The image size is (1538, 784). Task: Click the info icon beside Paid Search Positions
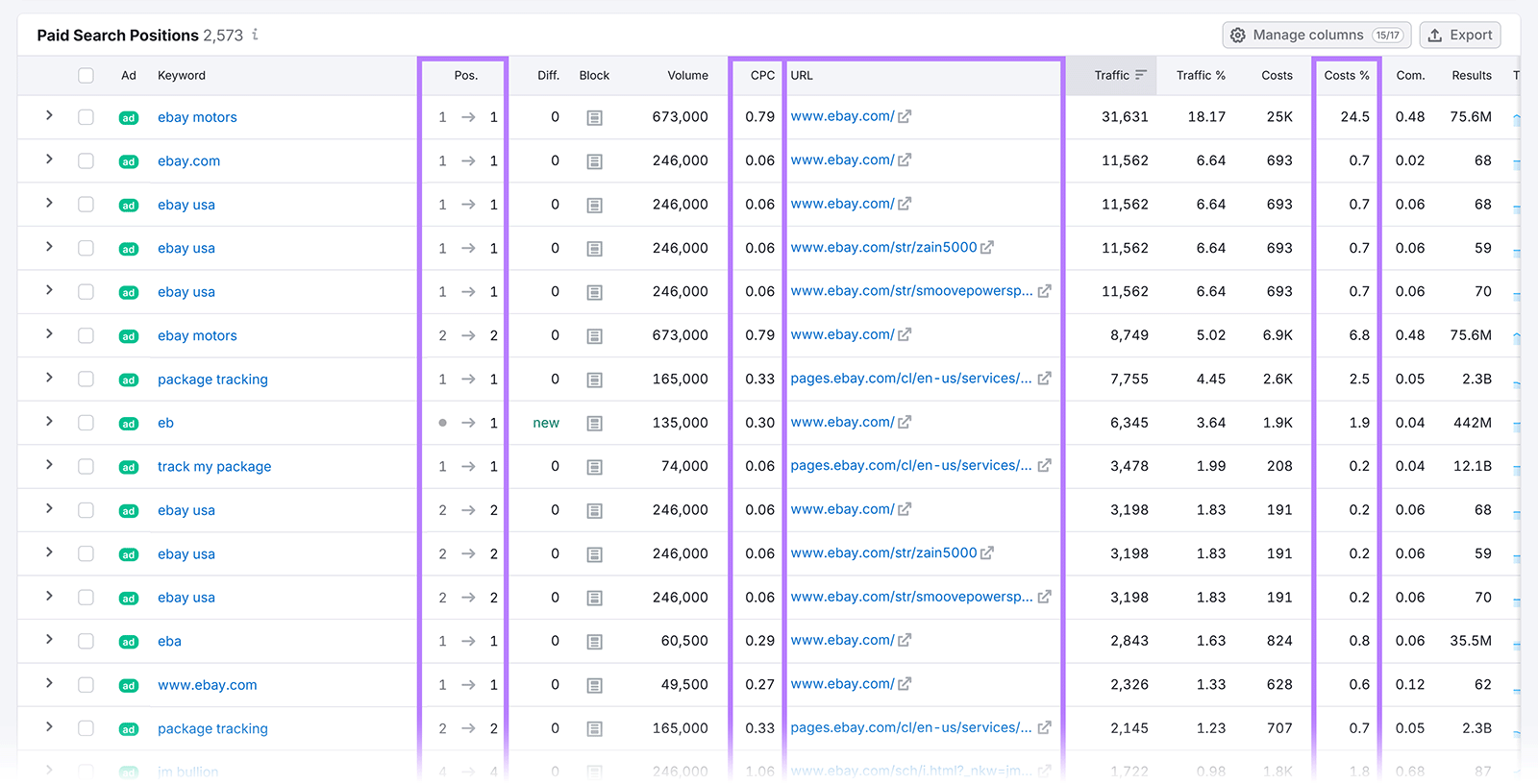coord(255,35)
